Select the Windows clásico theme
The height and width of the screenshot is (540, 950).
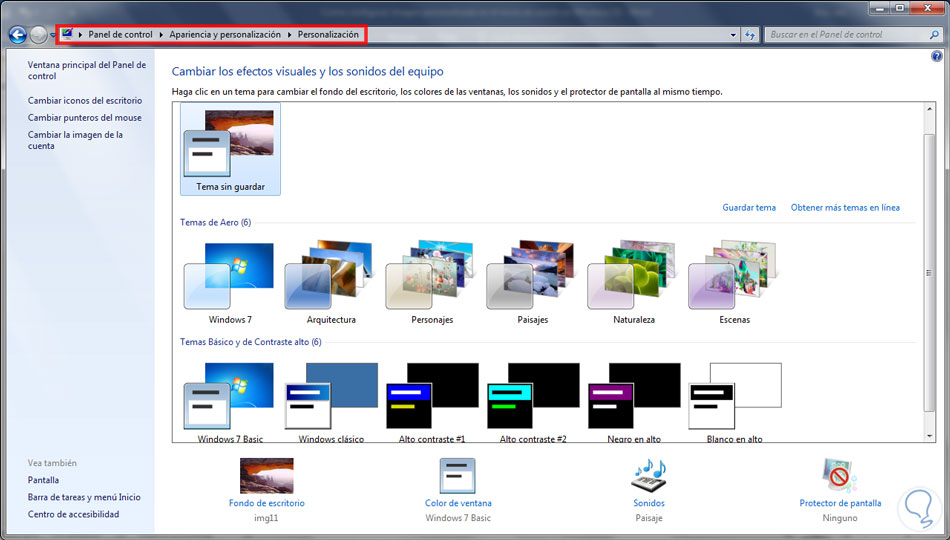[331, 401]
